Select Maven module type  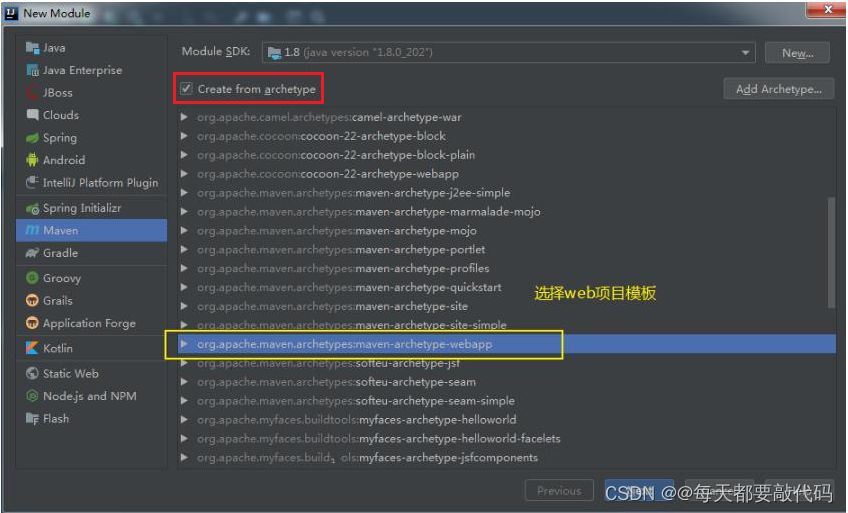(x=91, y=230)
